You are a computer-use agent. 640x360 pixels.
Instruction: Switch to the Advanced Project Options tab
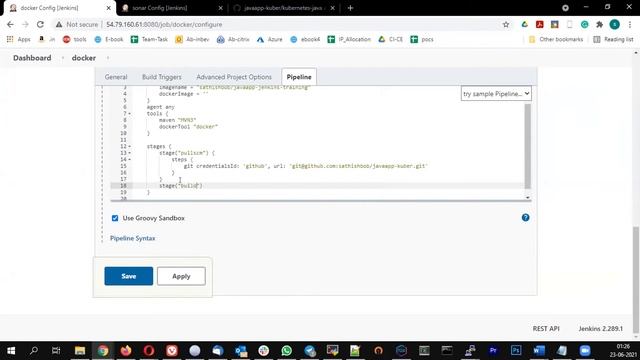click(x=234, y=77)
